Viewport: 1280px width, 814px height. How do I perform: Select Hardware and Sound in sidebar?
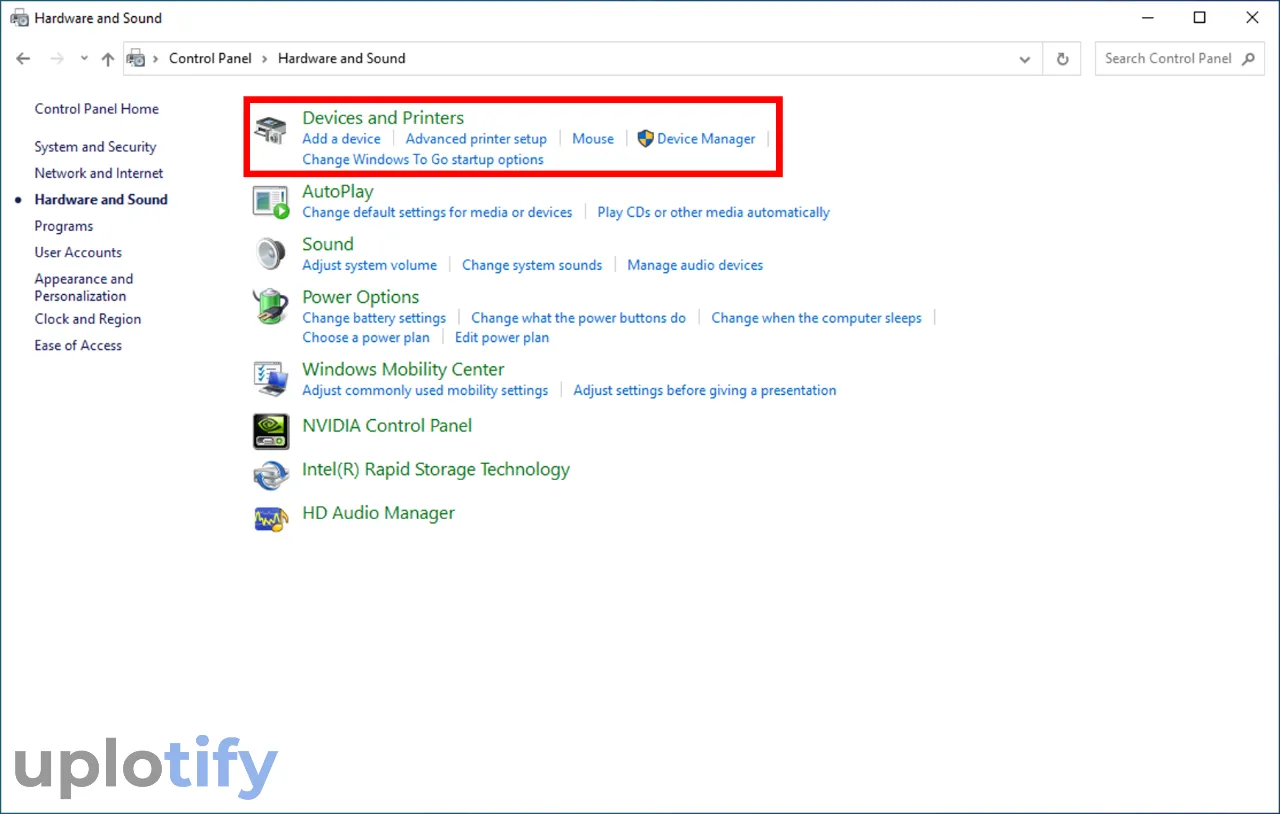[101, 199]
